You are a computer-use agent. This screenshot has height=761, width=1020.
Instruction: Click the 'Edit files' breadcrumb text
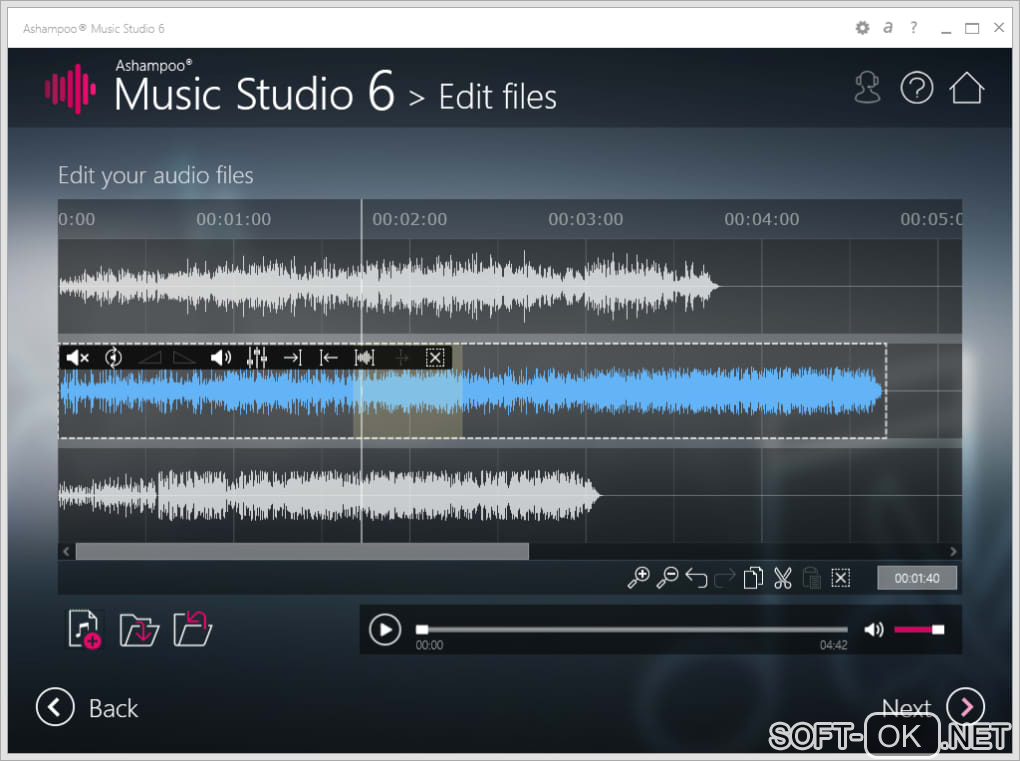point(498,97)
